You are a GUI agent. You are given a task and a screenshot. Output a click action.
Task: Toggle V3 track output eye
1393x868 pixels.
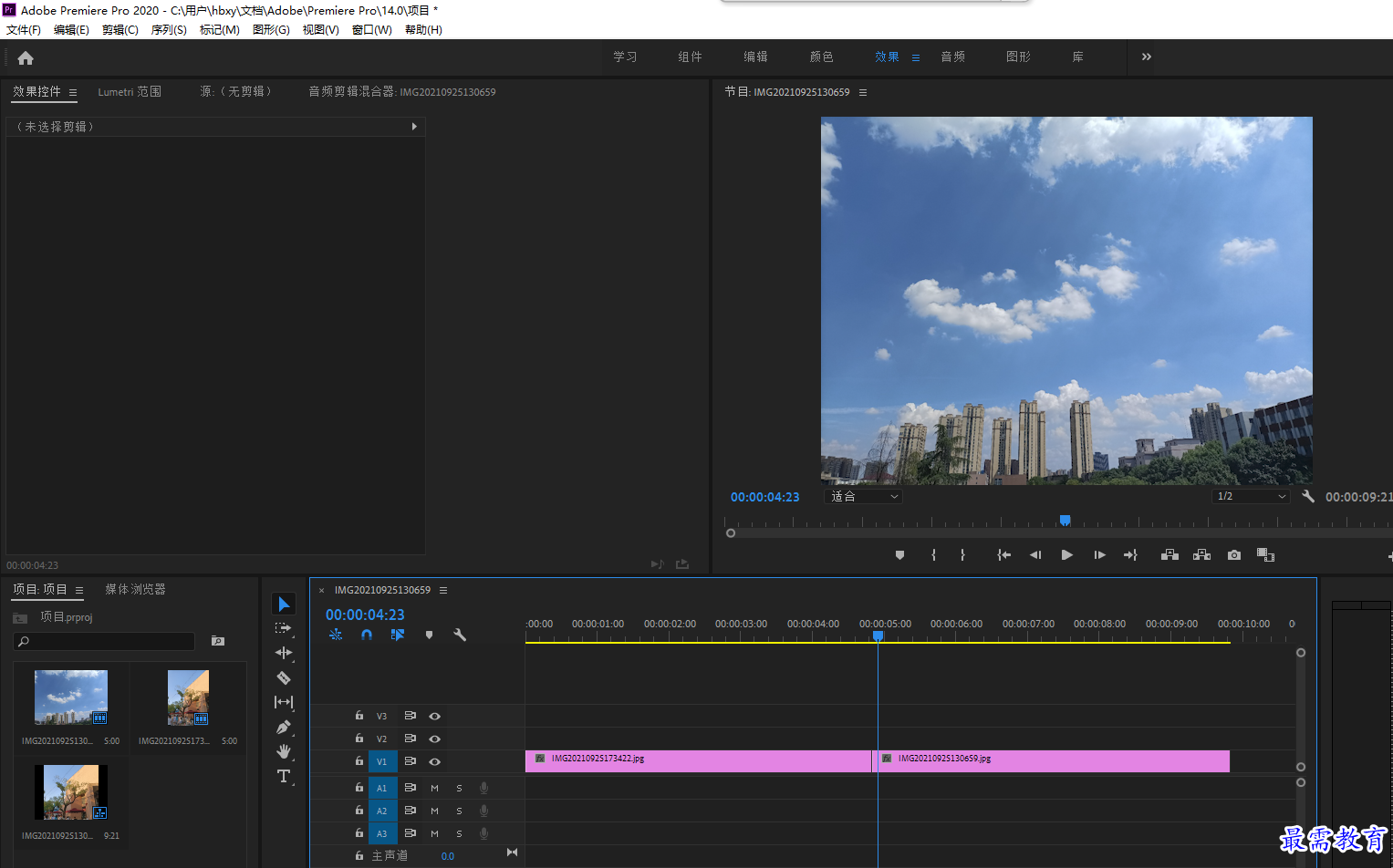pos(435,716)
